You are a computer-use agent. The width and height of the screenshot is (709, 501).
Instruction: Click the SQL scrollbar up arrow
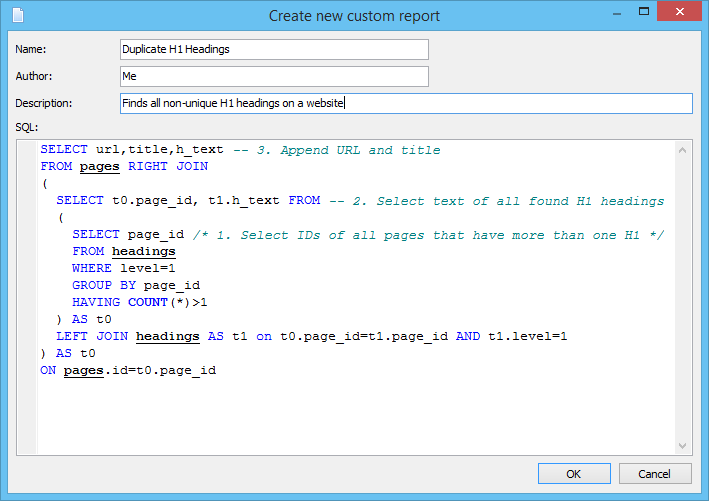click(x=683, y=151)
